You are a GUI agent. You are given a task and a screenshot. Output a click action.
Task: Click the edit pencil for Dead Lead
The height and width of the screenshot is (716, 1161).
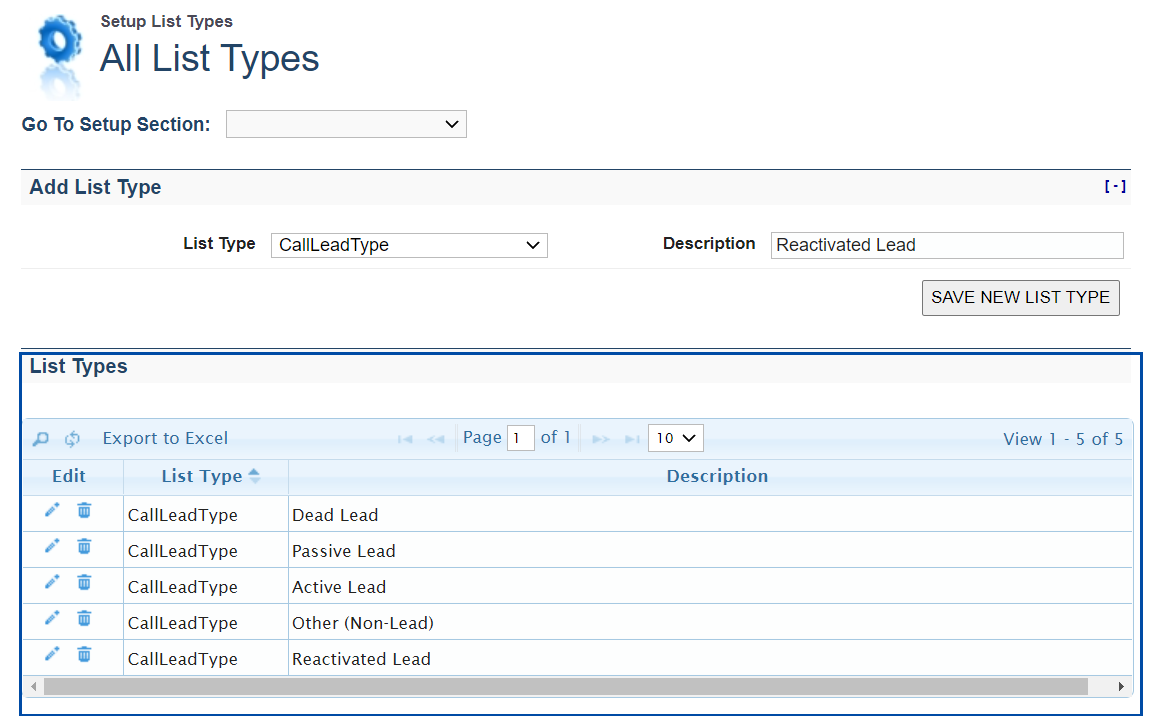point(52,511)
